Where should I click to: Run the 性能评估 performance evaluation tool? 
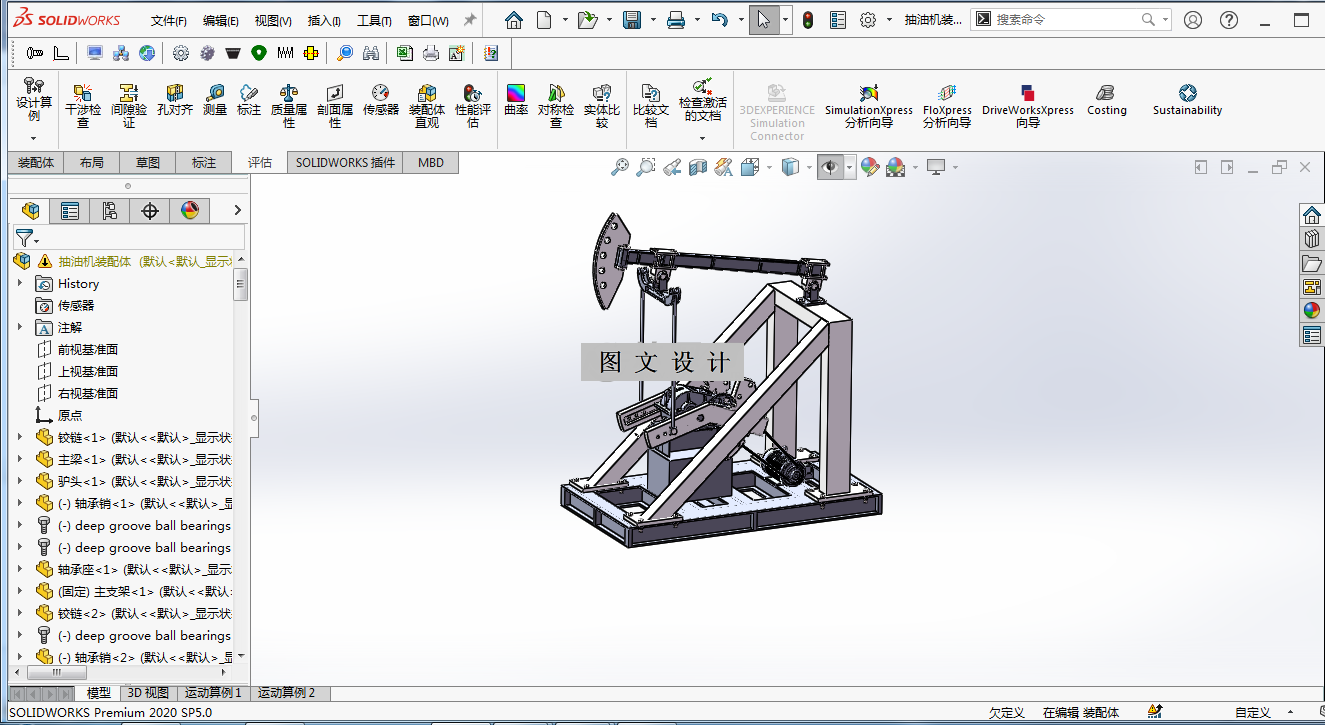473,105
